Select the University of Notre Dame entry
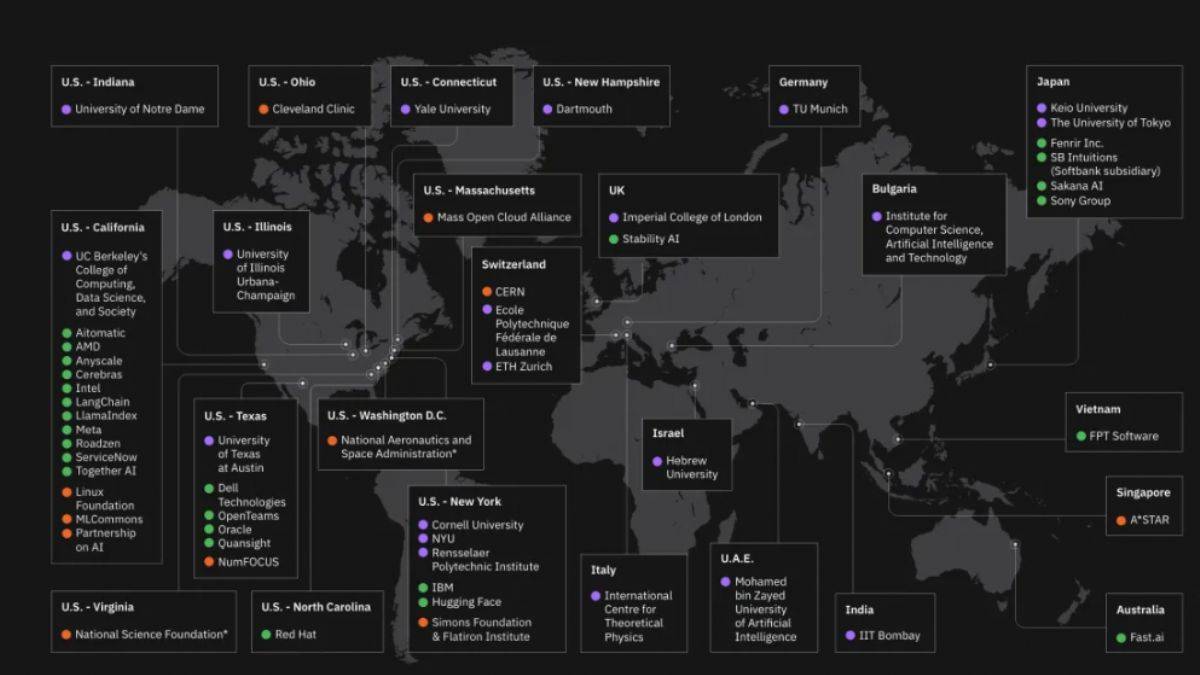This screenshot has height=675, width=1200. (x=139, y=109)
